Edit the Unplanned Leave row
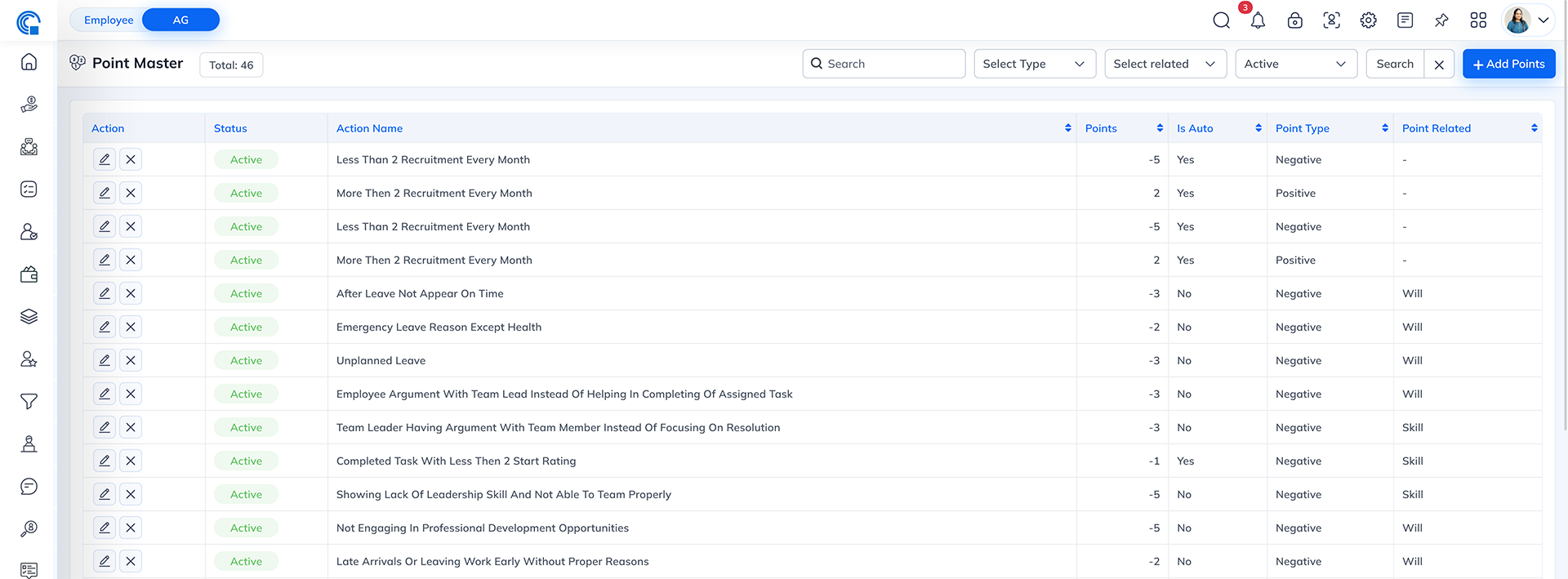This screenshot has width=1568, height=579. click(105, 360)
